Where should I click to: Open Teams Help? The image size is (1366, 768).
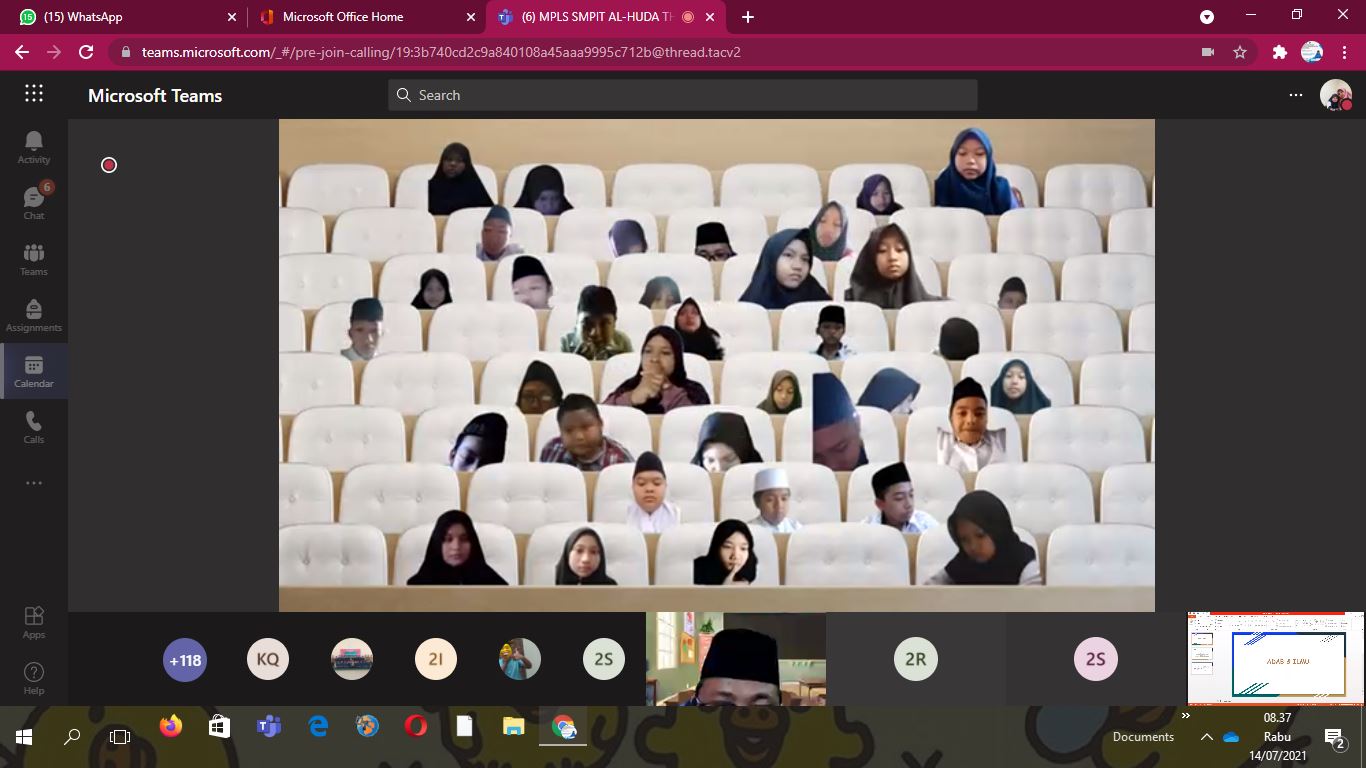(x=34, y=677)
